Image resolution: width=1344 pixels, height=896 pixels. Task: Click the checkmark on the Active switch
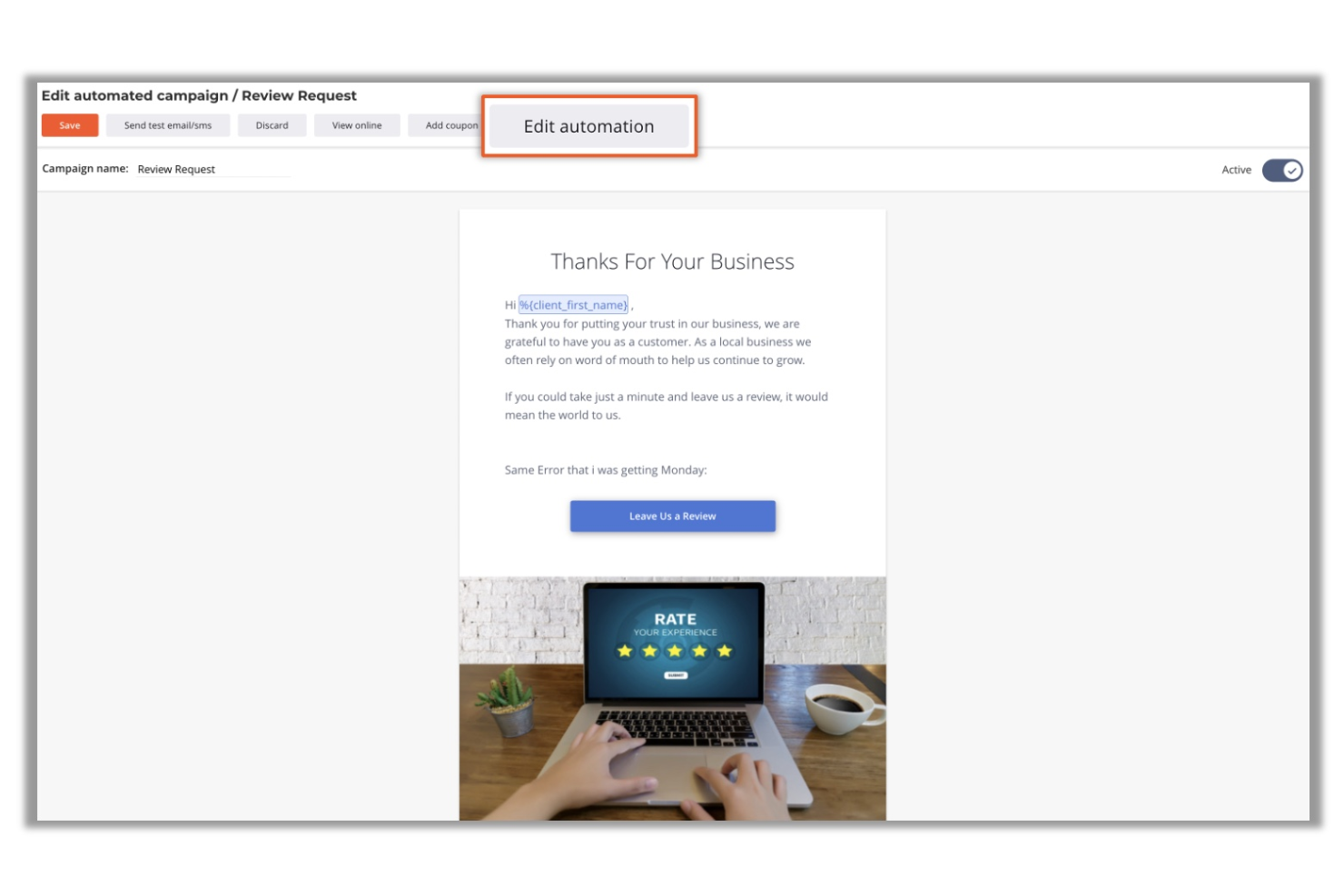1290,169
